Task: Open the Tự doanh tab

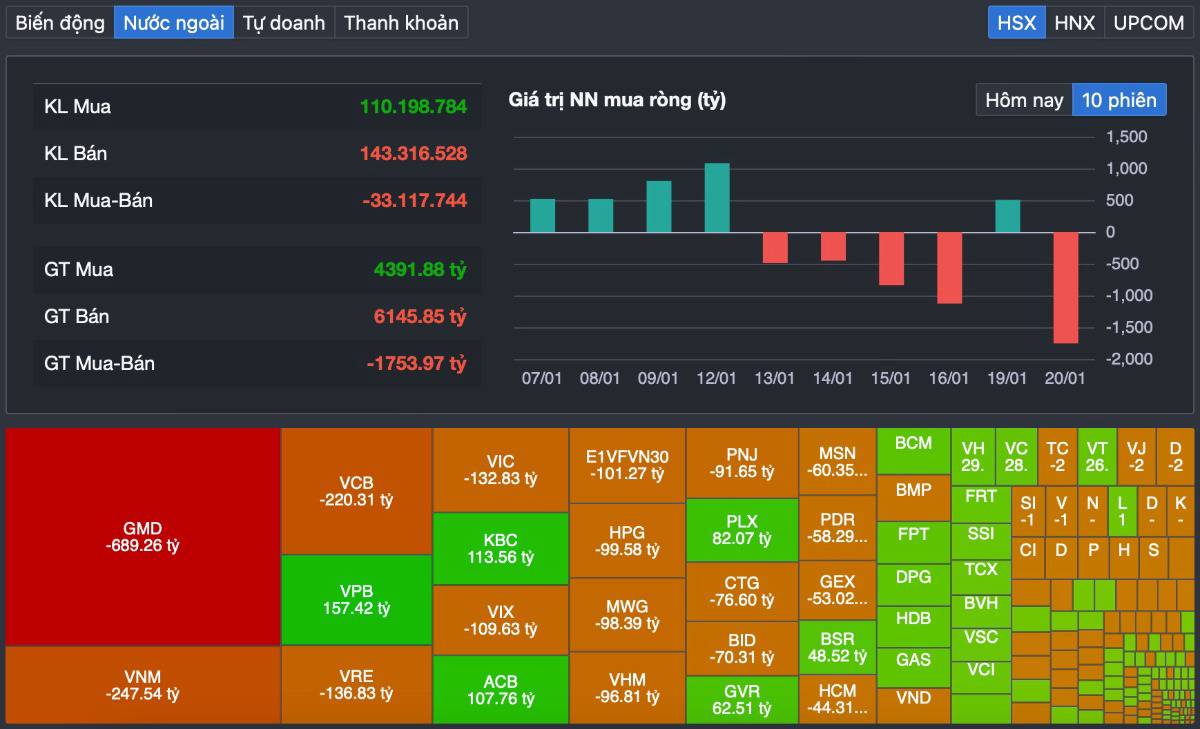Action: [x=283, y=22]
